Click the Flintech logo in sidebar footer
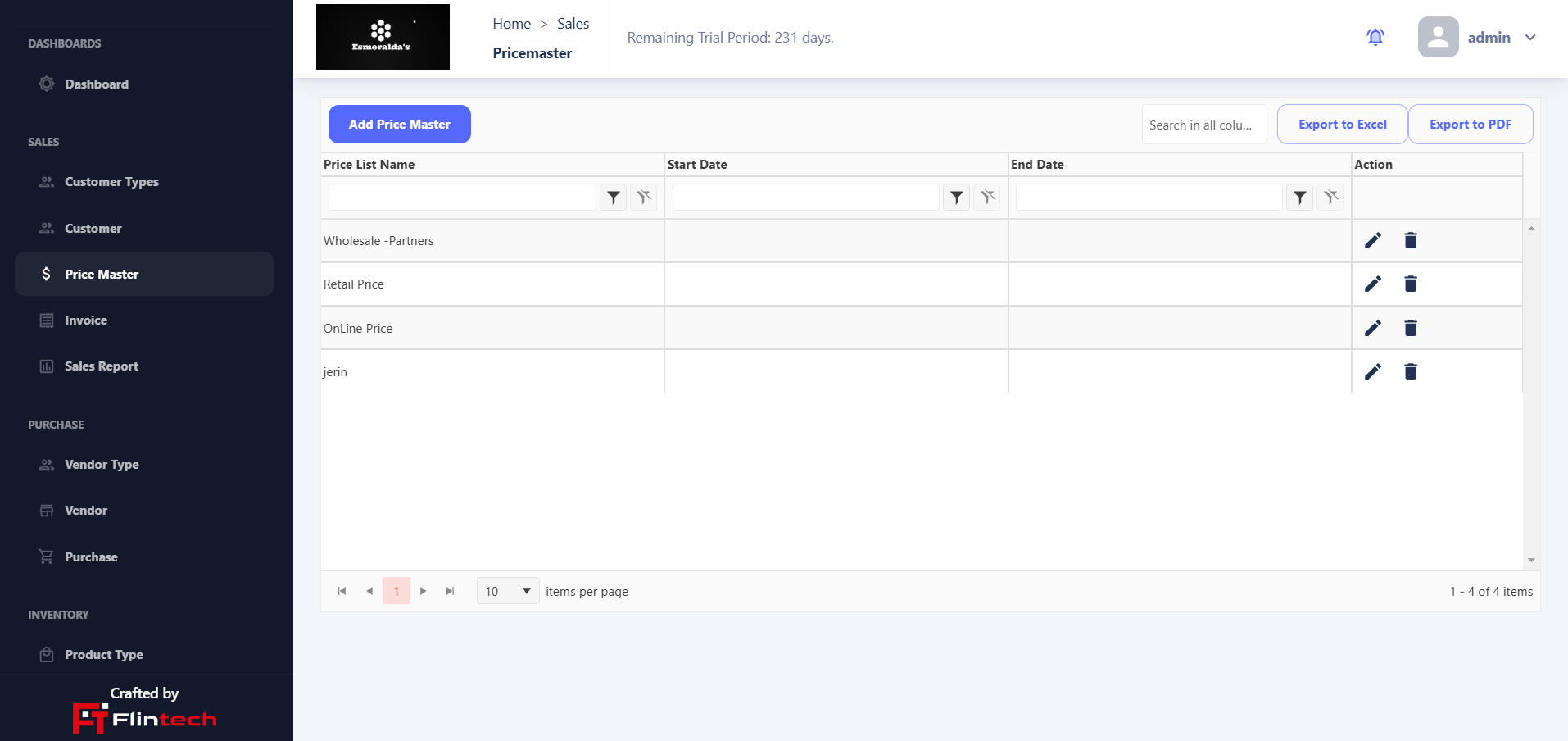 145,719
